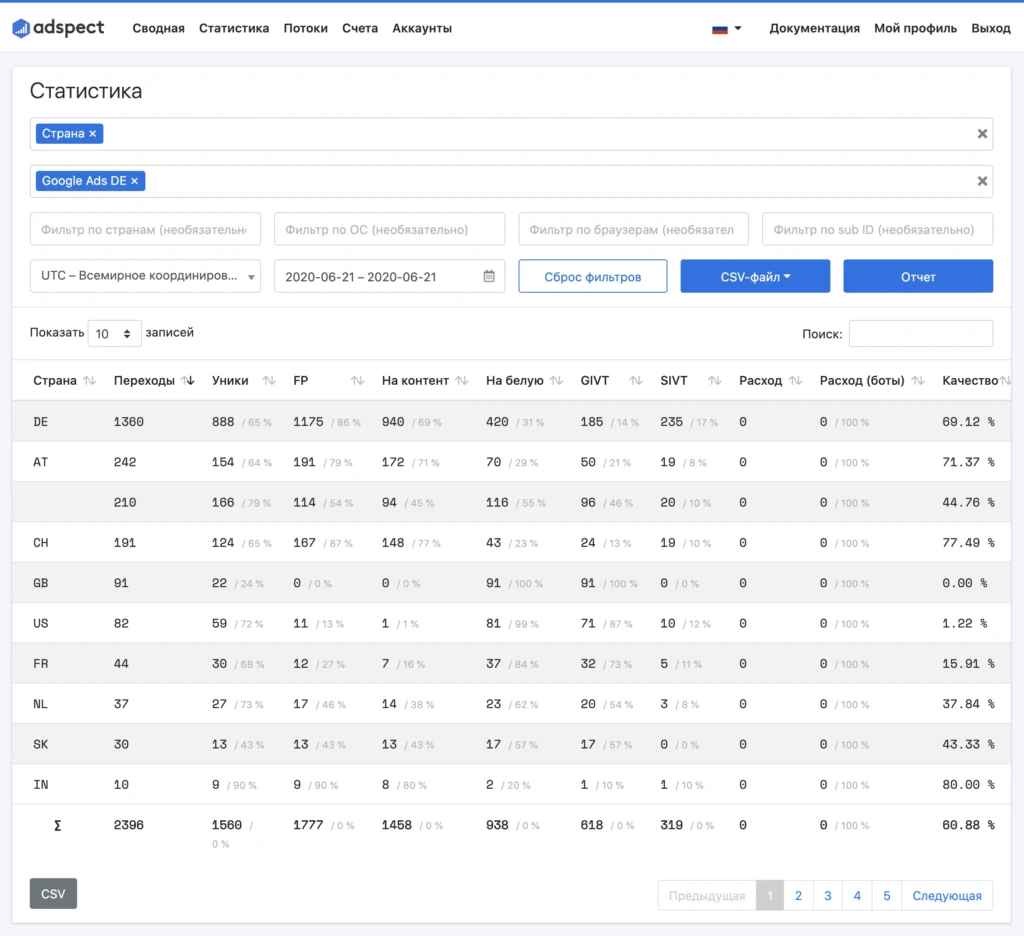The image size is (1024, 936).
Task: Click the 60.88 % total quality value
Action: [x=968, y=825]
